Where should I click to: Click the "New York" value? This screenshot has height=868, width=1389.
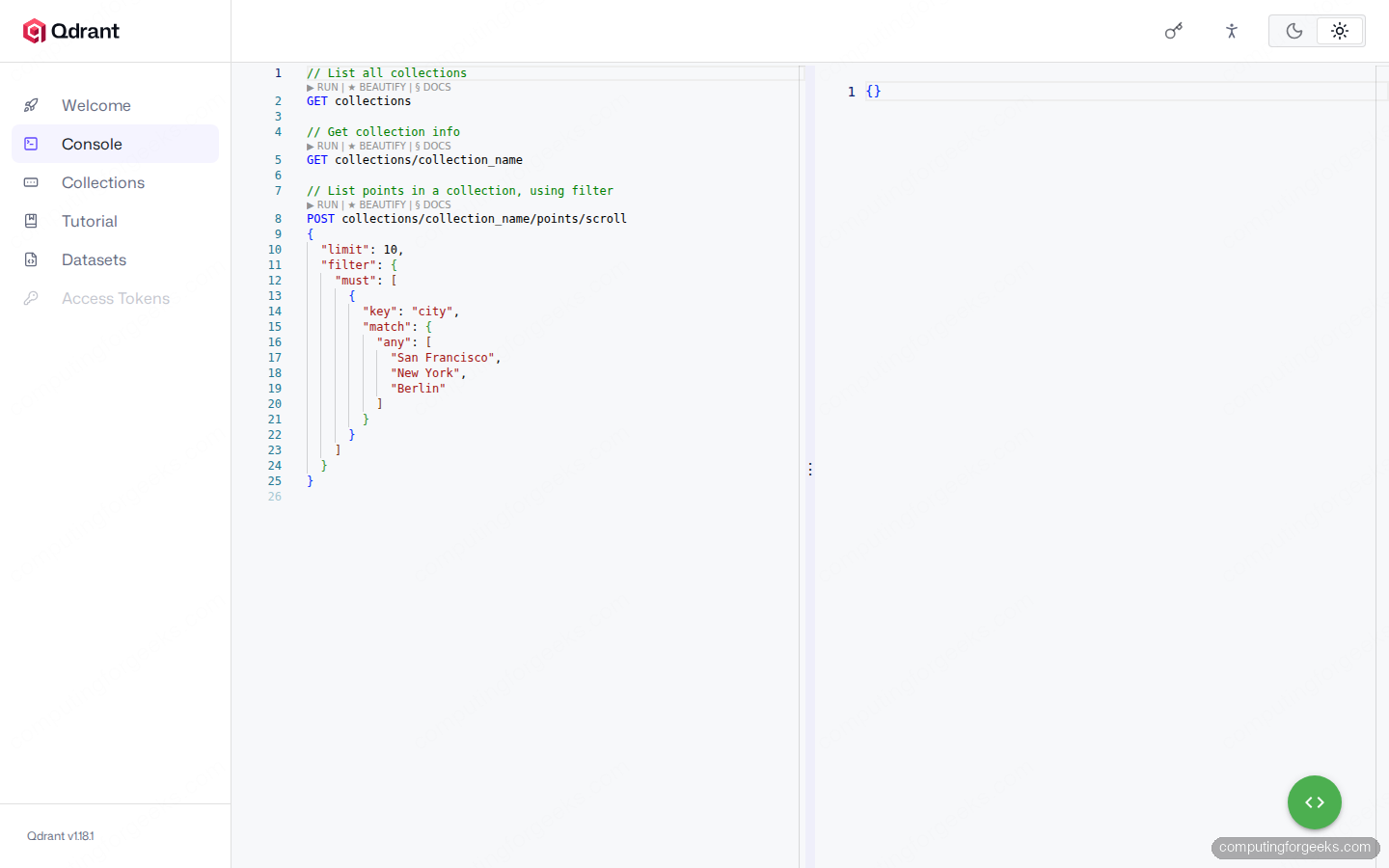click(425, 373)
